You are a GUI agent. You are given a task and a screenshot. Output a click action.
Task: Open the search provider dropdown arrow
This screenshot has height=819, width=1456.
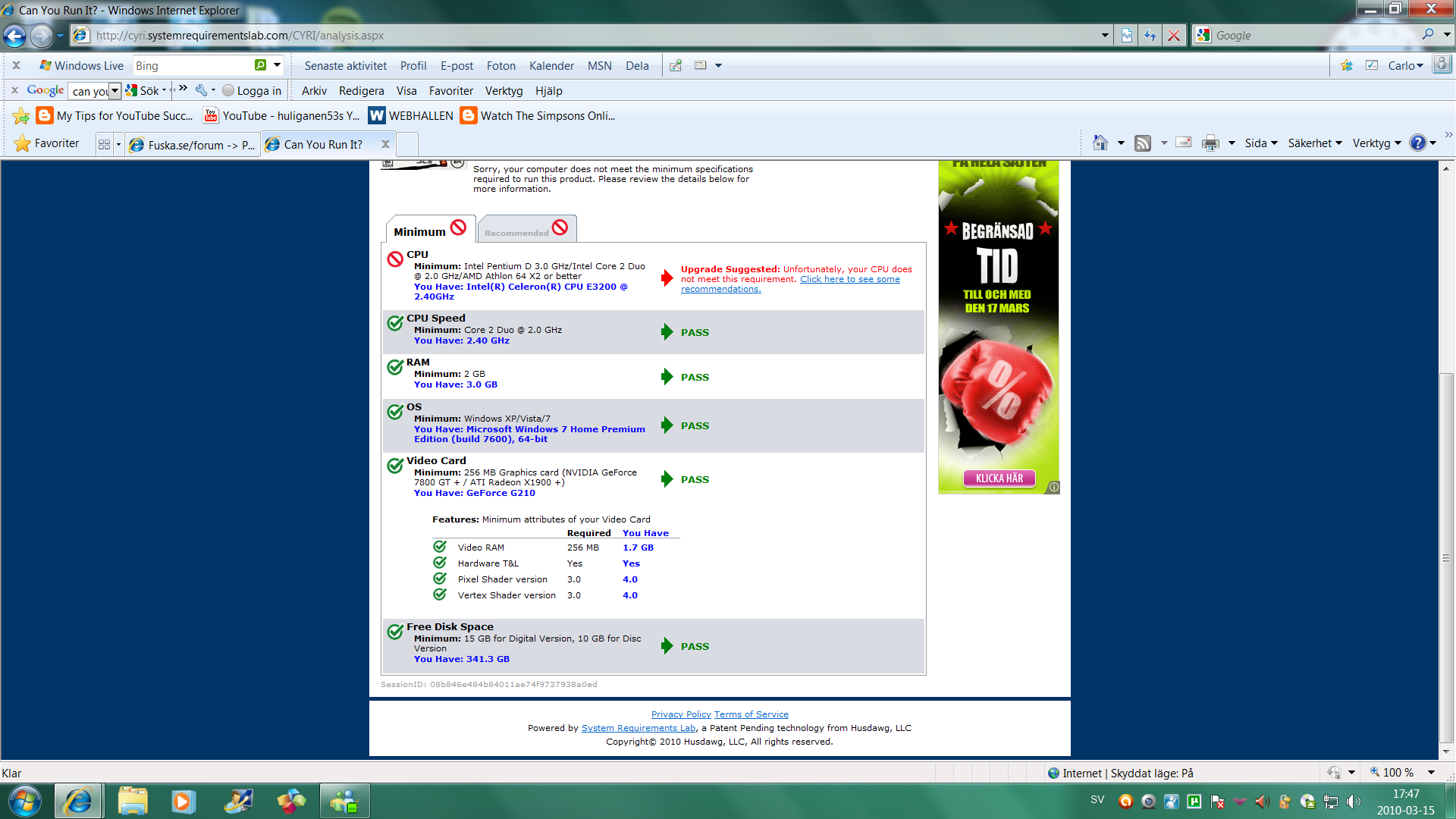pyautogui.click(x=1447, y=35)
